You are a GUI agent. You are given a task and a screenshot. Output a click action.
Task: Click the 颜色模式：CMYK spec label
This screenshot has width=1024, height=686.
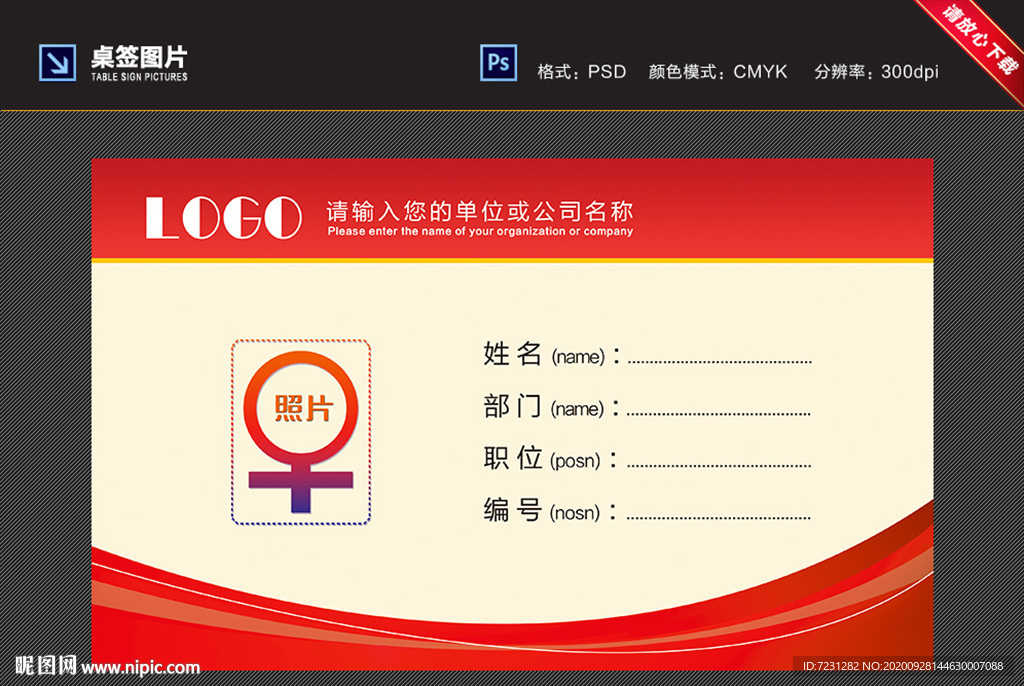click(x=716, y=72)
